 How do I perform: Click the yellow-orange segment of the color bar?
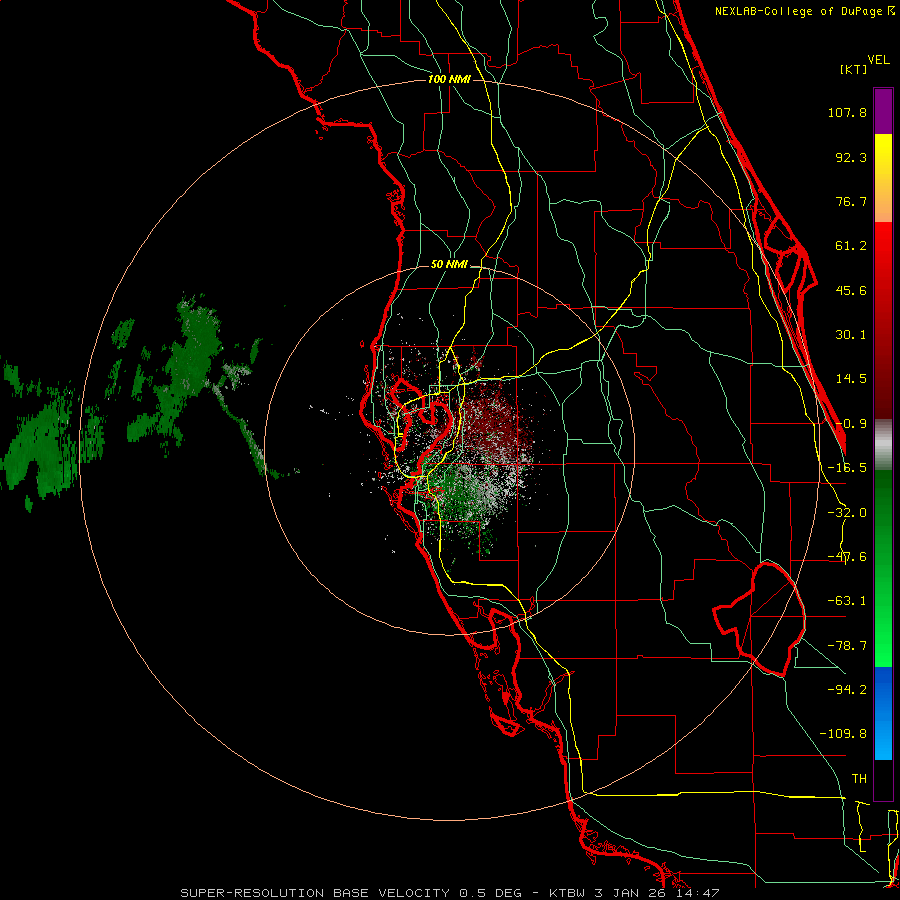pos(883,178)
